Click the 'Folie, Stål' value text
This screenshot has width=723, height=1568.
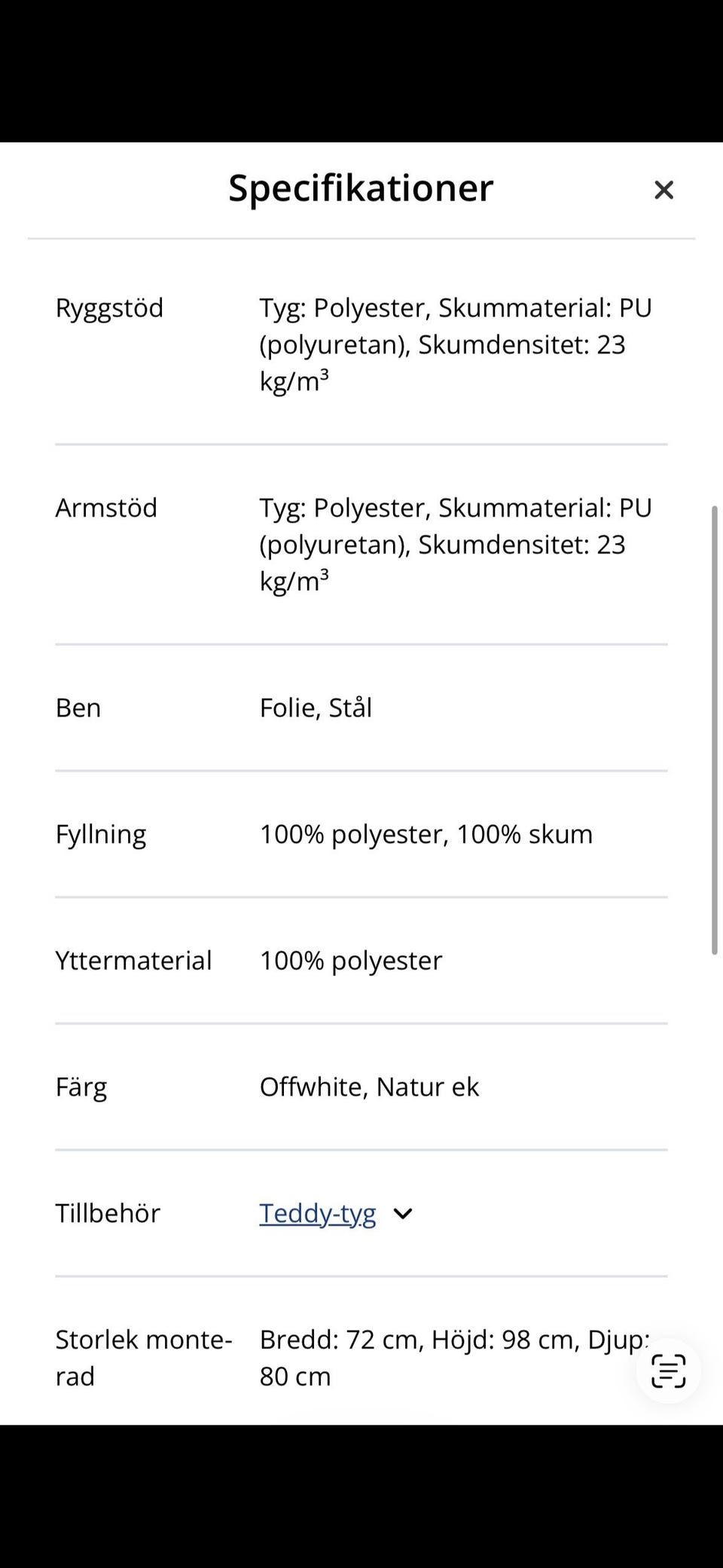click(x=316, y=708)
